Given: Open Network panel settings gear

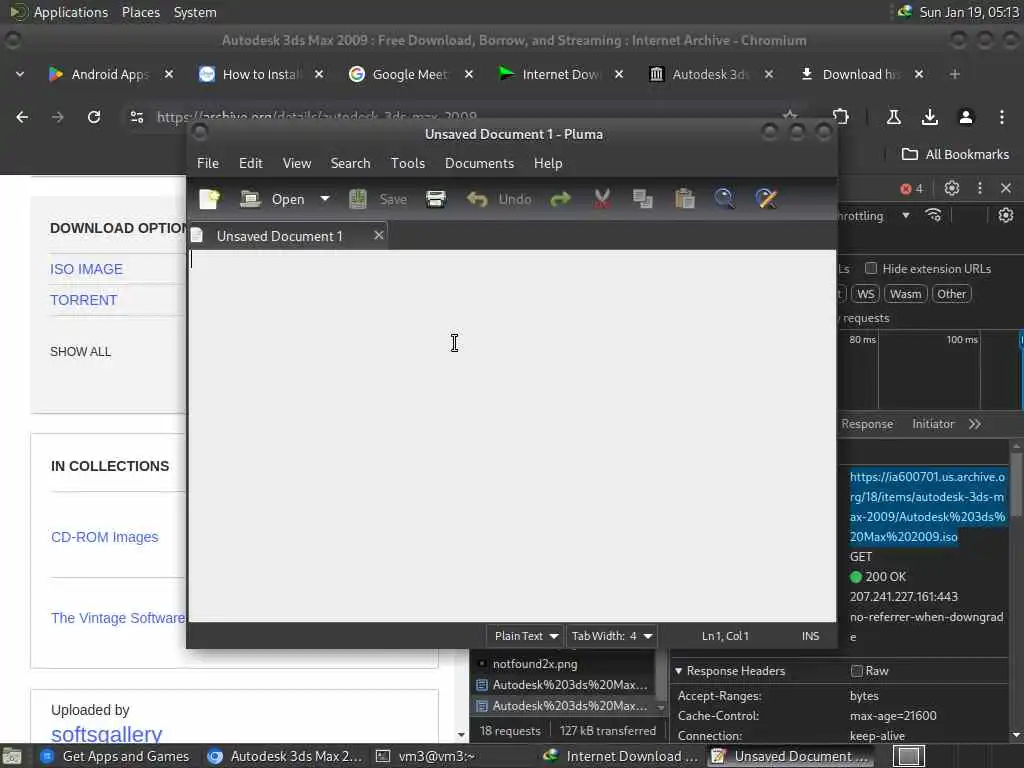Looking at the screenshot, I should [x=1006, y=216].
